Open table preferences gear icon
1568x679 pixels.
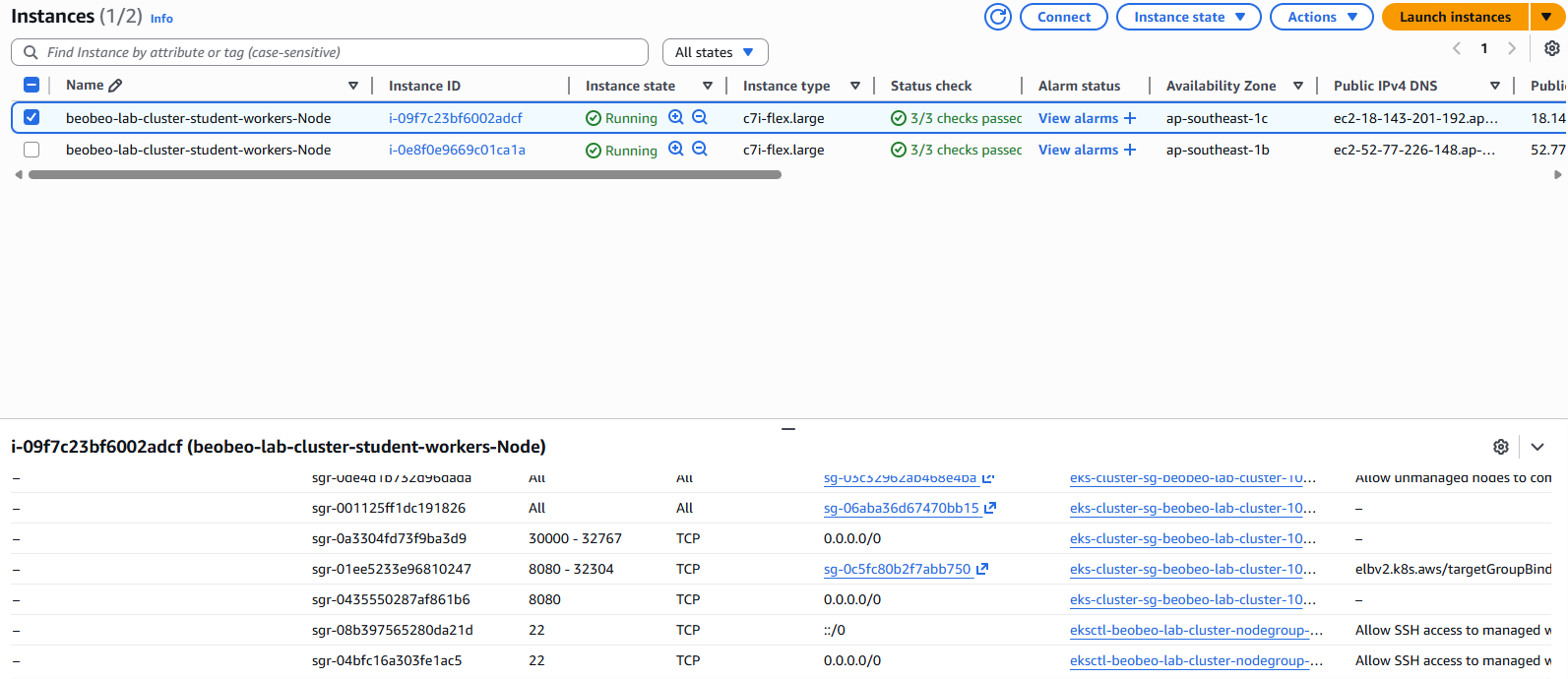1551,48
